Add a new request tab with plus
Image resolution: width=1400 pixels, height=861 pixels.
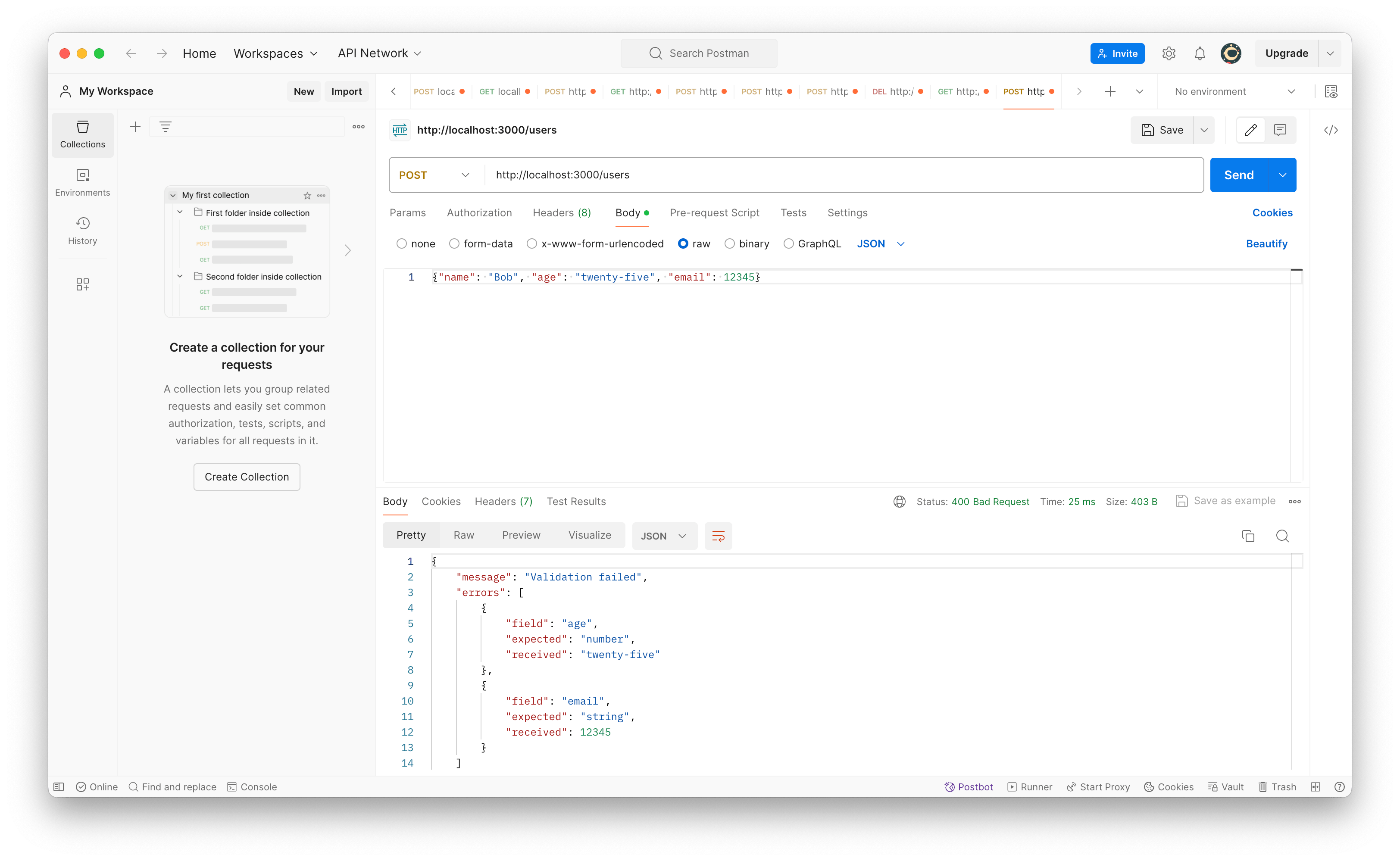pyautogui.click(x=1109, y=91)
